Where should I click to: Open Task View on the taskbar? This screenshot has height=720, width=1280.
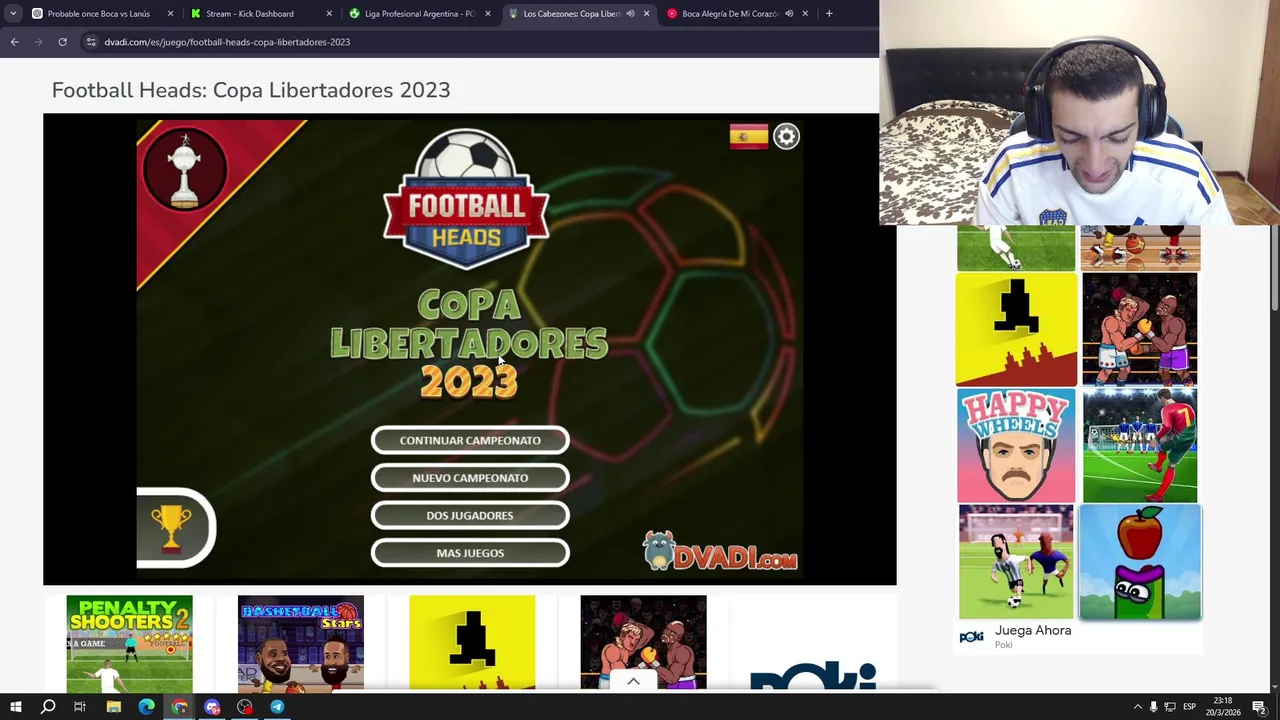(x=80, y=707)
